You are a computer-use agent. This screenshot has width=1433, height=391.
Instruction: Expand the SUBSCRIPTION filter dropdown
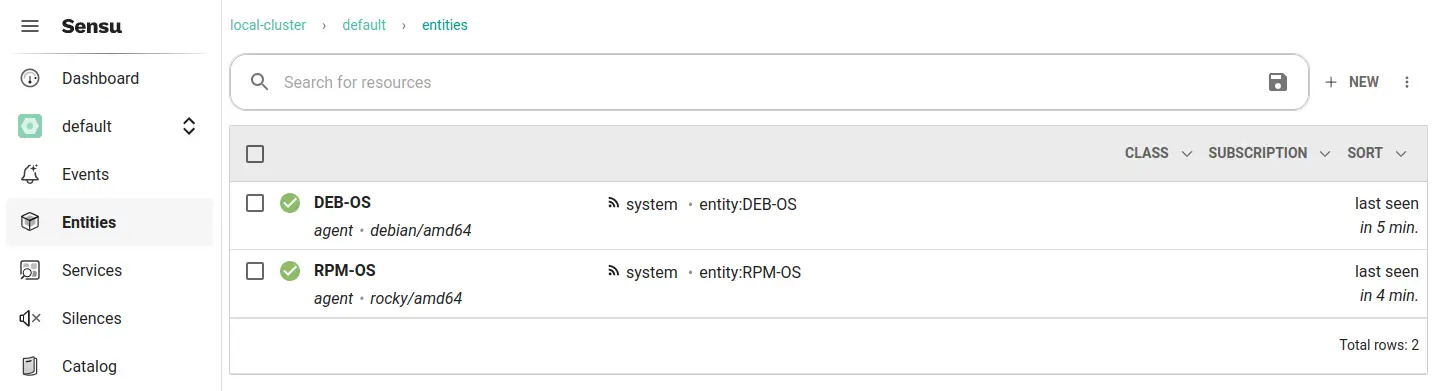coord(1269,153)
